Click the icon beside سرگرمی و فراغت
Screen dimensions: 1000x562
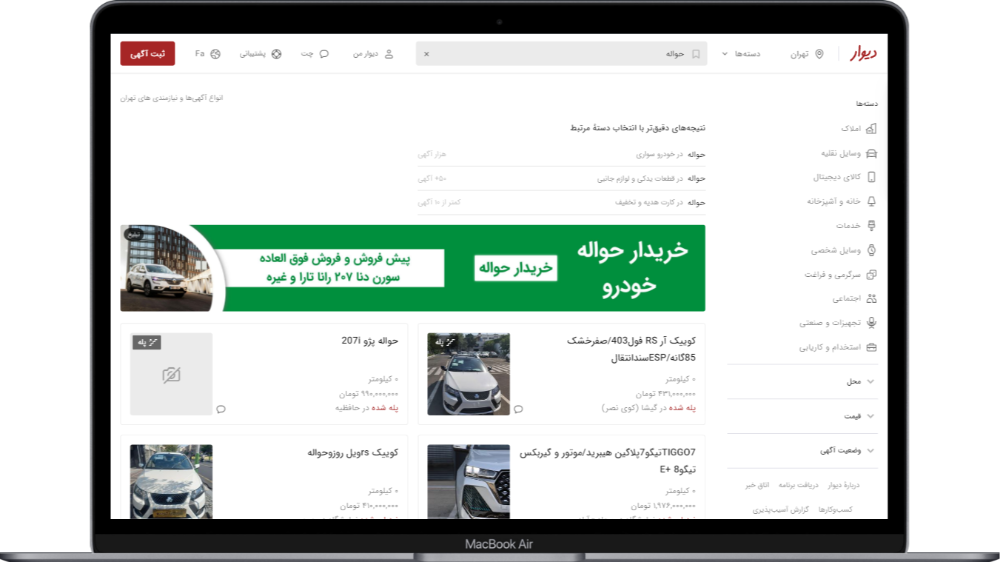pyautogui.click(x=871, y=275)
